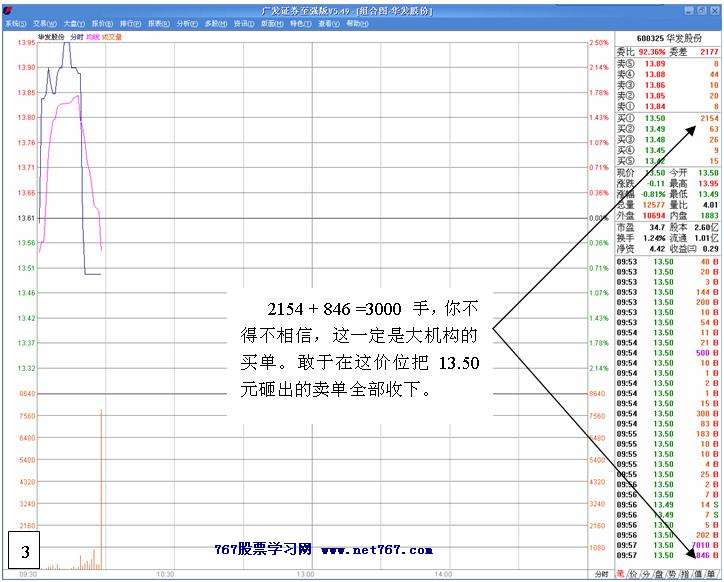Click the www.net767.com watermark link
724x582 pixels.
[x=376, y=550]
